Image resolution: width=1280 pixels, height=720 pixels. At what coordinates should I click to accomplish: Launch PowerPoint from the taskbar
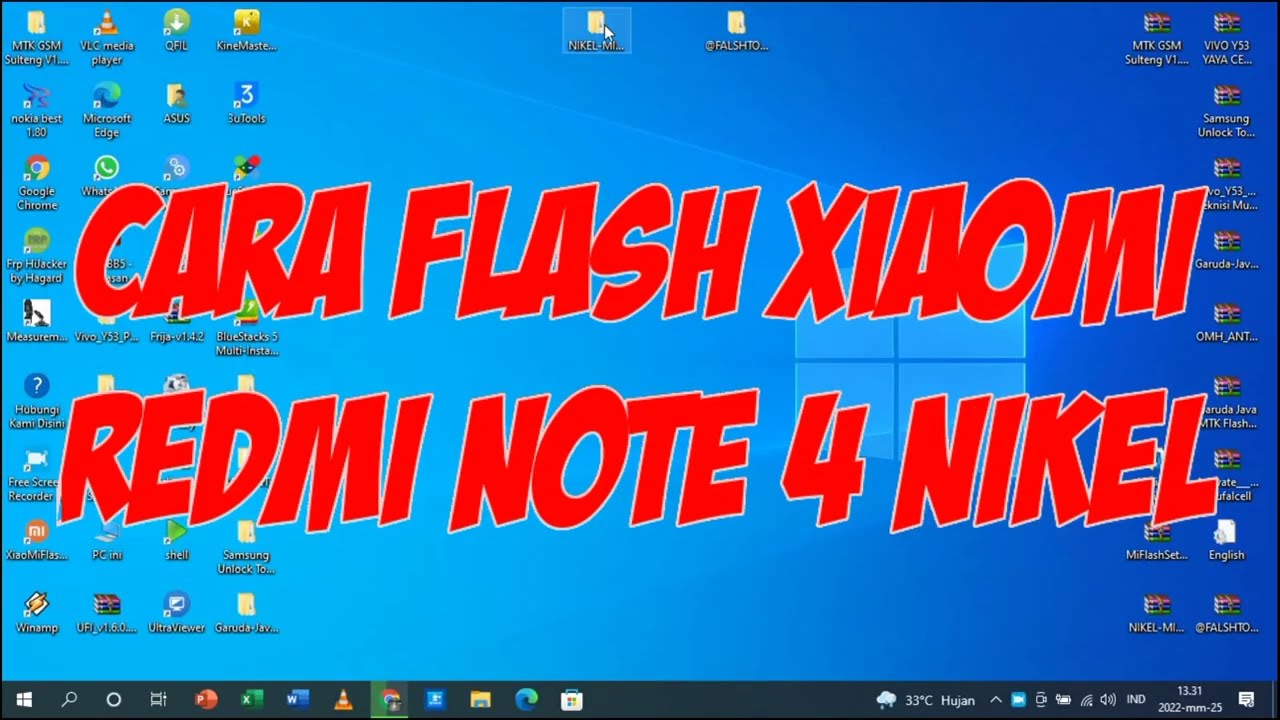(x=206, y=700)
